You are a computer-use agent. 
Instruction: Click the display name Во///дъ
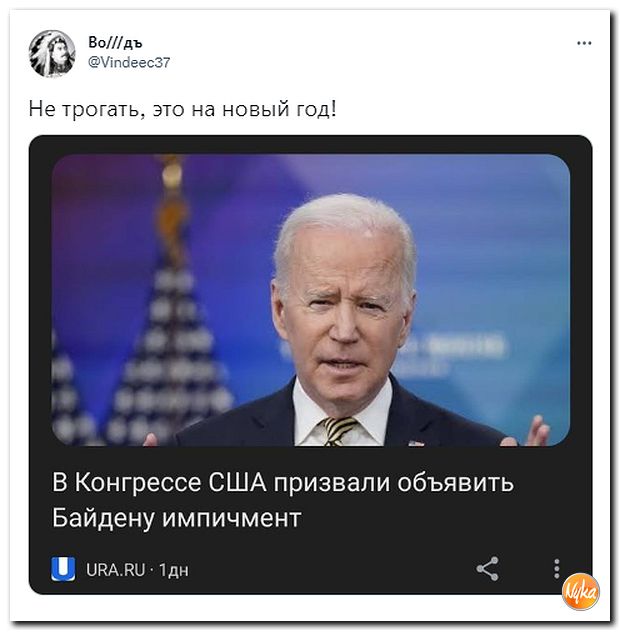(x=115, y=42)
